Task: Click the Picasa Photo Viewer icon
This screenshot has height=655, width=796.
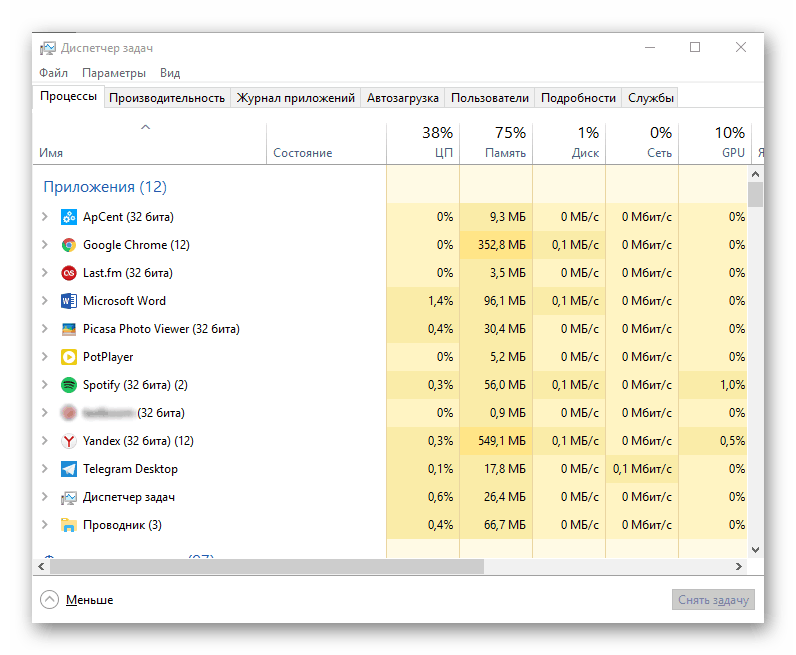Action: (x=69, y=329)
